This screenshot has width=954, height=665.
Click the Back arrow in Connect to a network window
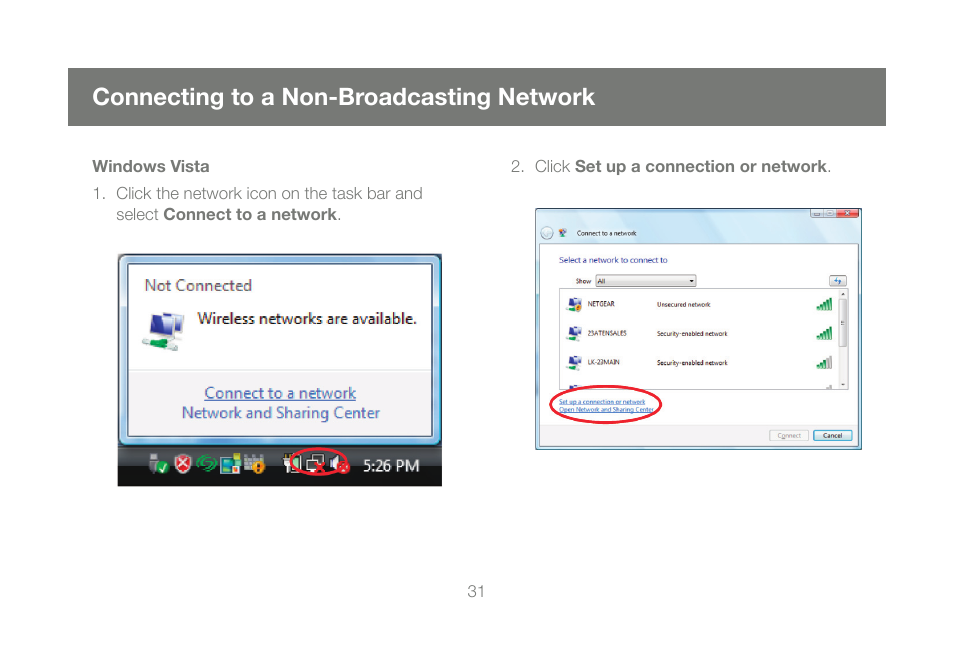547,233
